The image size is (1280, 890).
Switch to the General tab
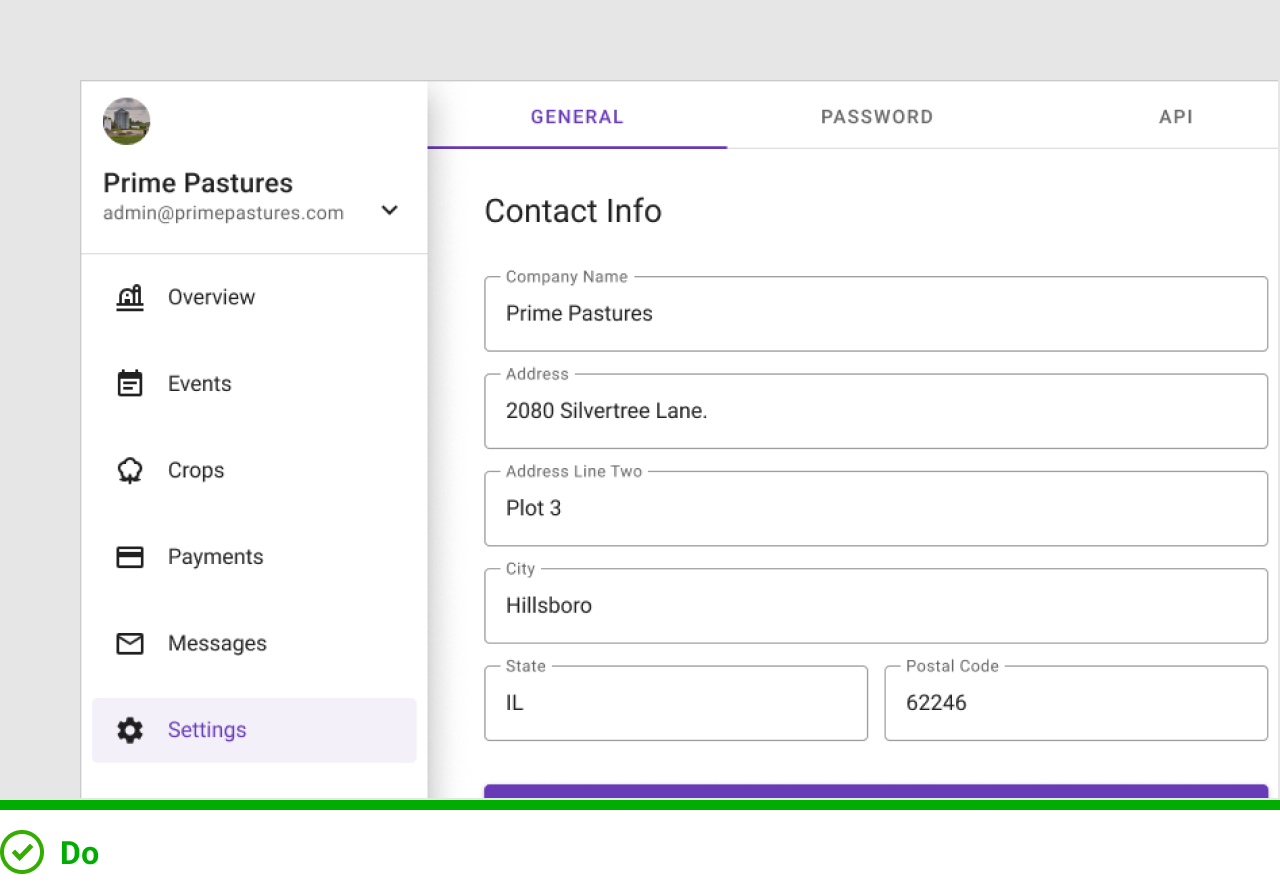click(x=577, y=117)
